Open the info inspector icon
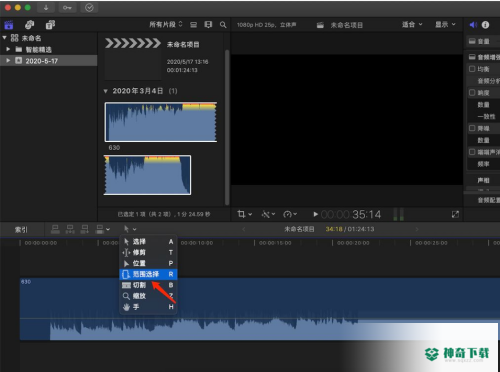The image size is (500, 372). 485,25
